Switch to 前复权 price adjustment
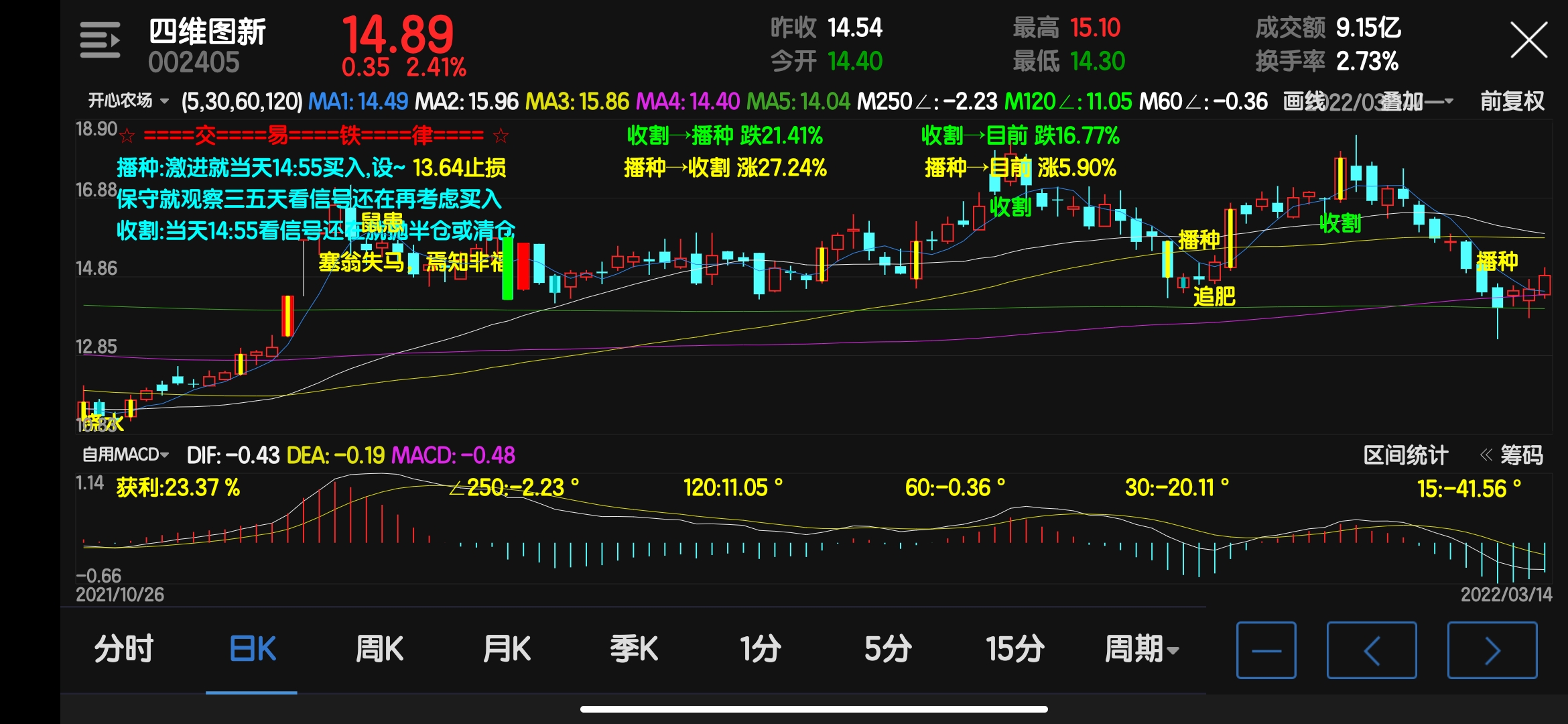Viewport: 1568px width, 724px height. click(x=1512, y=101)
